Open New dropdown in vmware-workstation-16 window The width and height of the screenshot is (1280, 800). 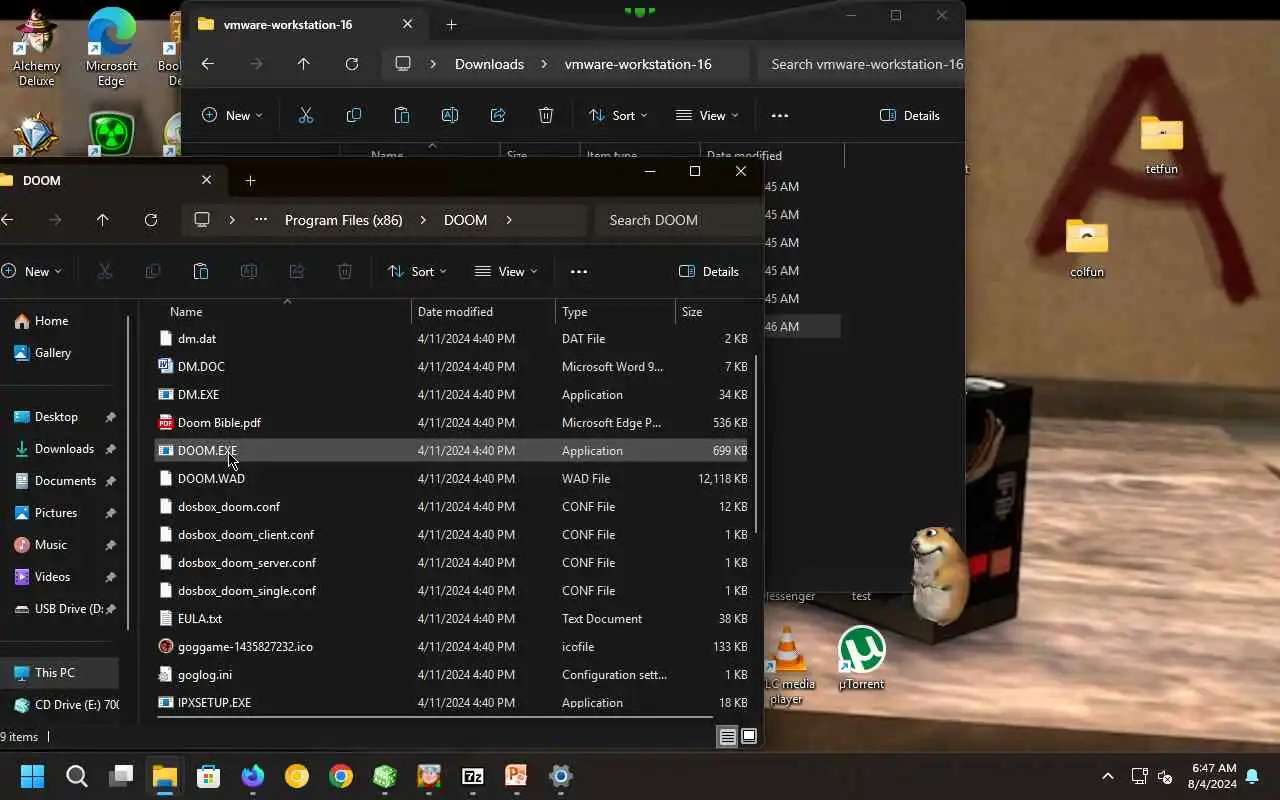pos(232,115)
